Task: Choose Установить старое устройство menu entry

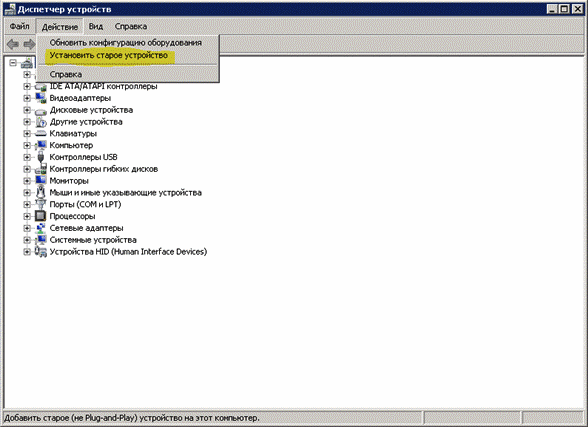Action: pyautogui.click(x=109, y=55)
